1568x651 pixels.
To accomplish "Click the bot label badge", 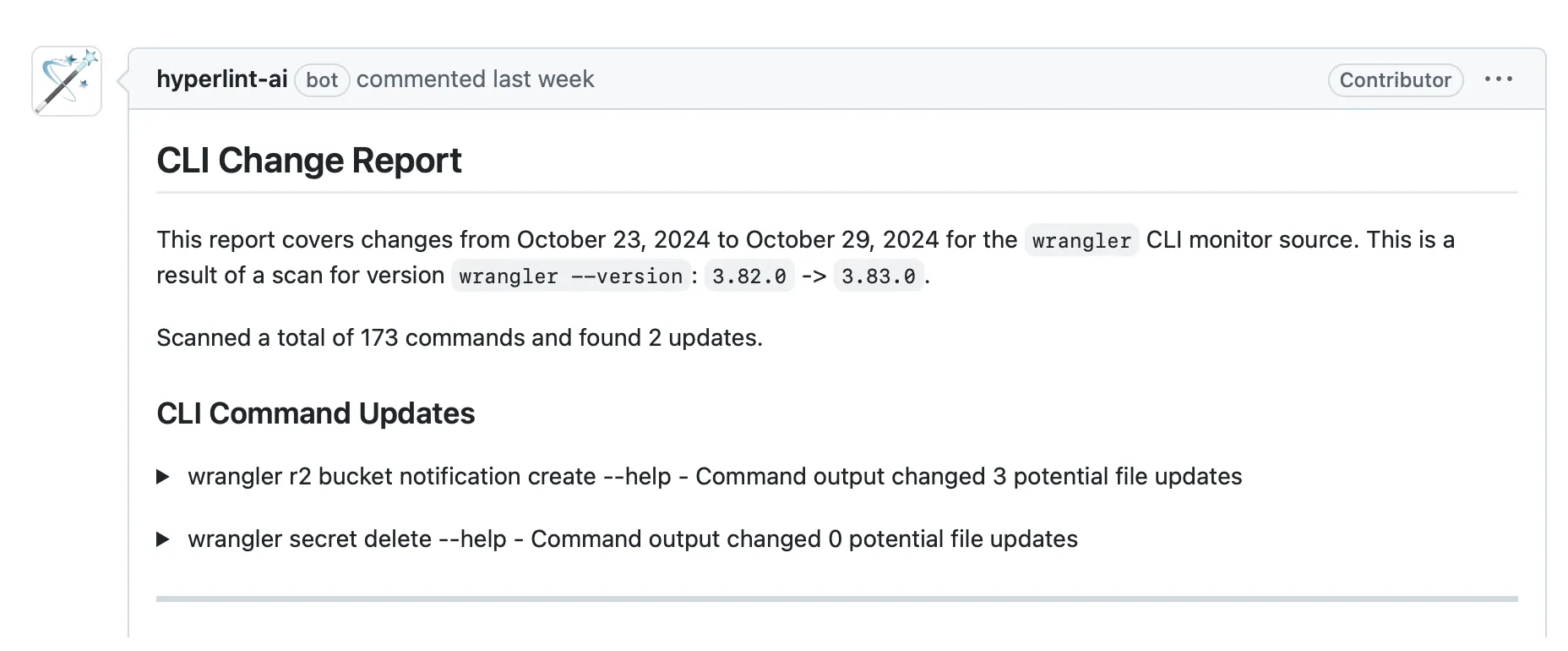I will [x=322, y=80].
